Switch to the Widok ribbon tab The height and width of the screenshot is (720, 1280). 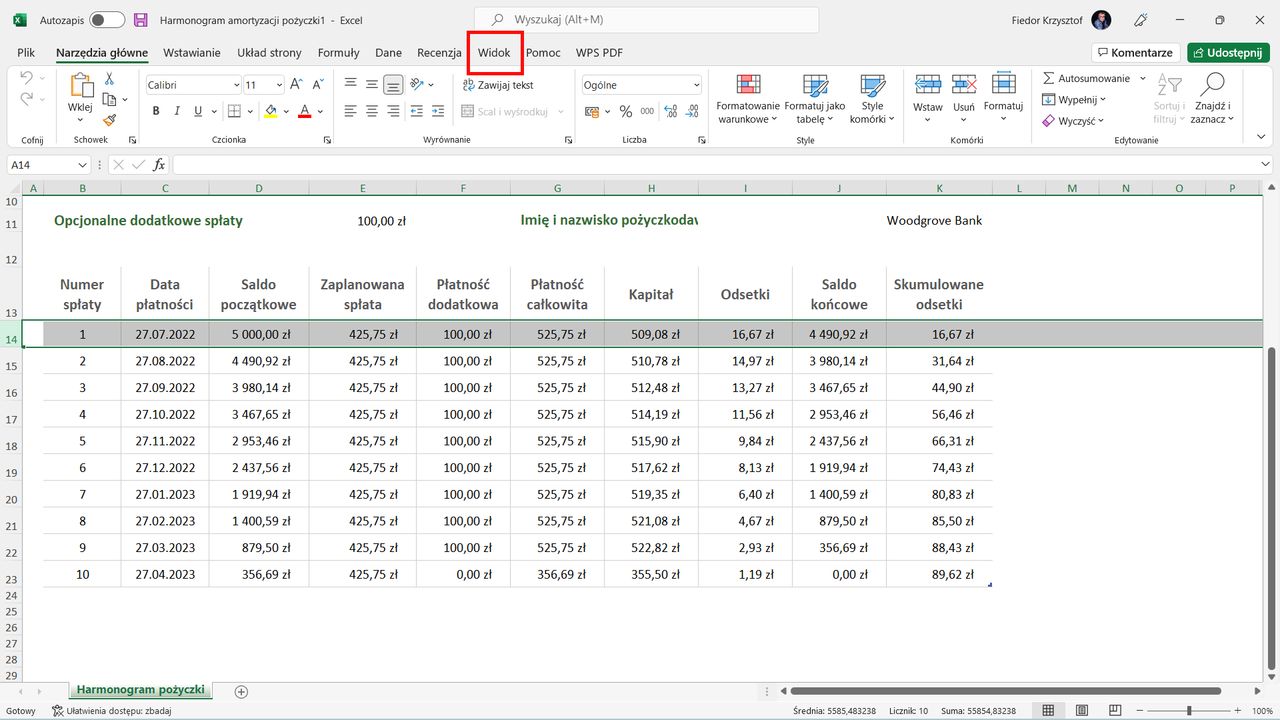point(494,52)
